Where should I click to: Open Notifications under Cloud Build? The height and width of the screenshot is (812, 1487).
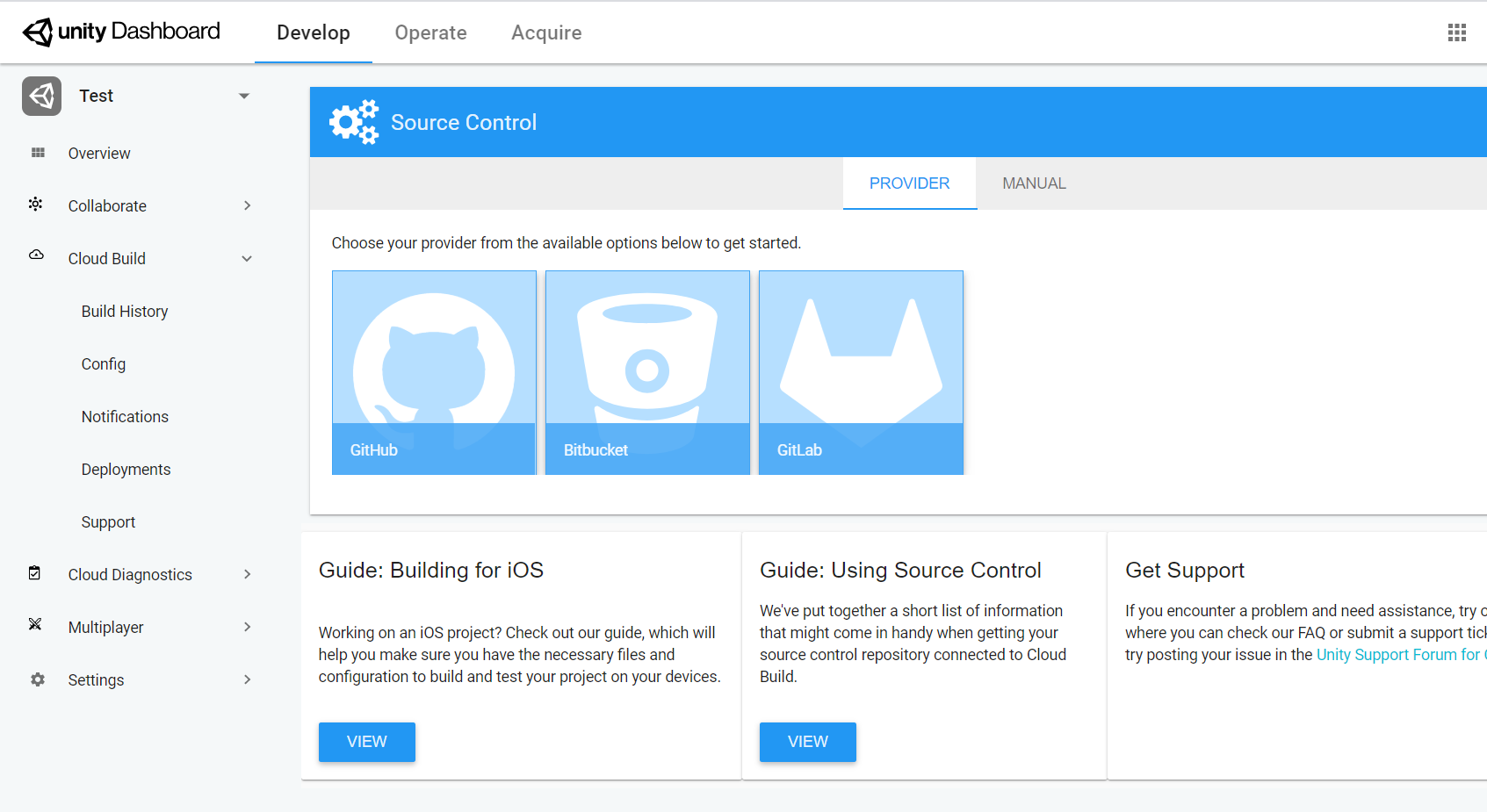coord(125,417)
